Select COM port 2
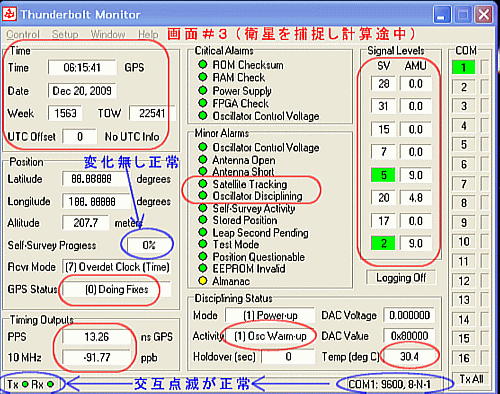The image size is (500, 394). 463,87
